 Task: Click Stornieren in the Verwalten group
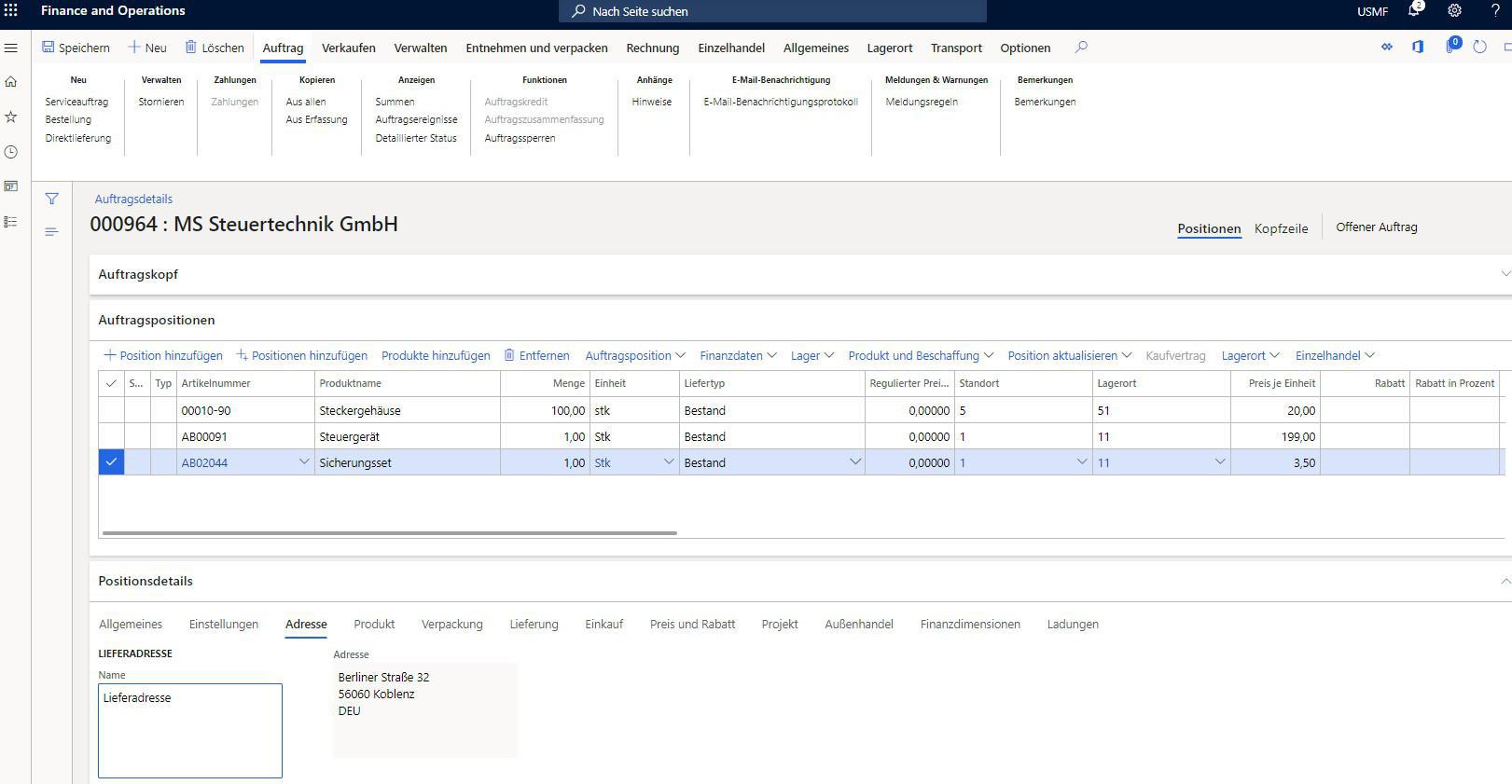161,102
